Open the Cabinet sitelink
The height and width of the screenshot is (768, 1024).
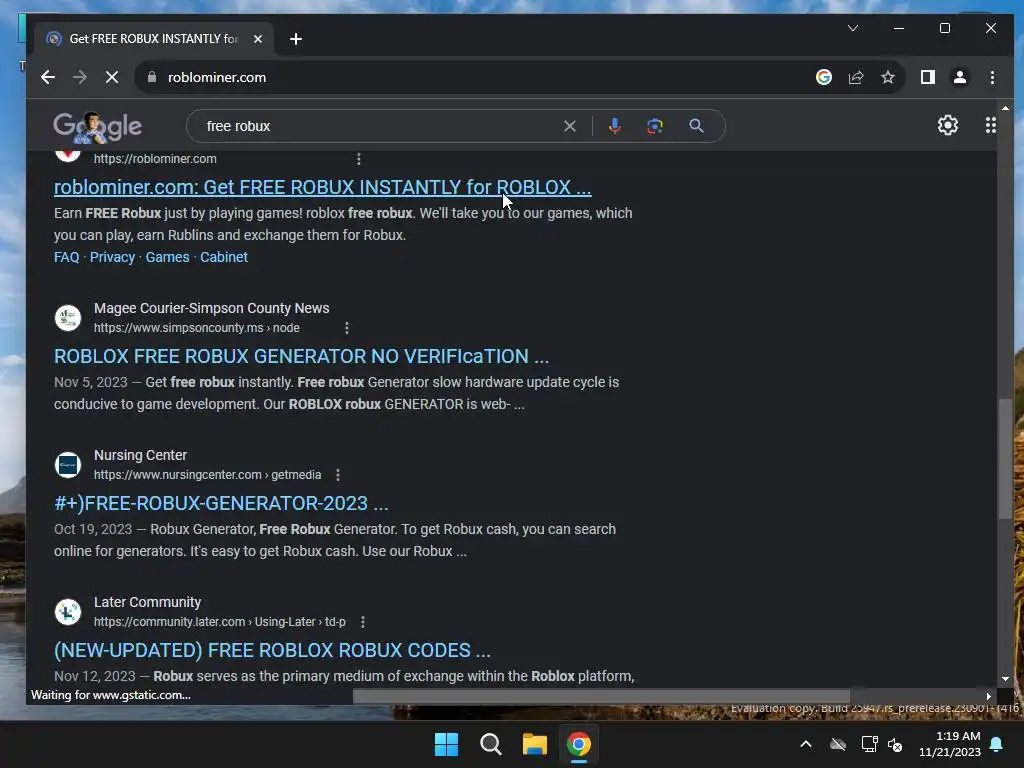(224, 257)
